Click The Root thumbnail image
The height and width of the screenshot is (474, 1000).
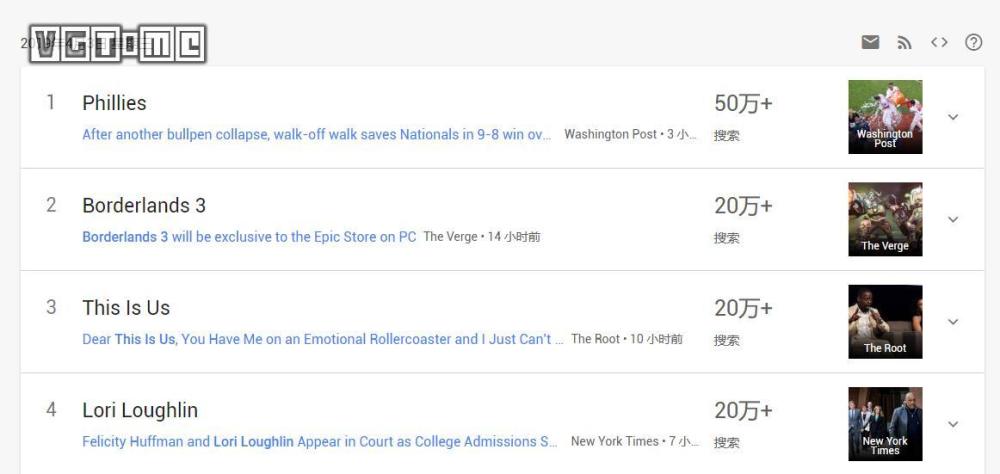point(885,322)
